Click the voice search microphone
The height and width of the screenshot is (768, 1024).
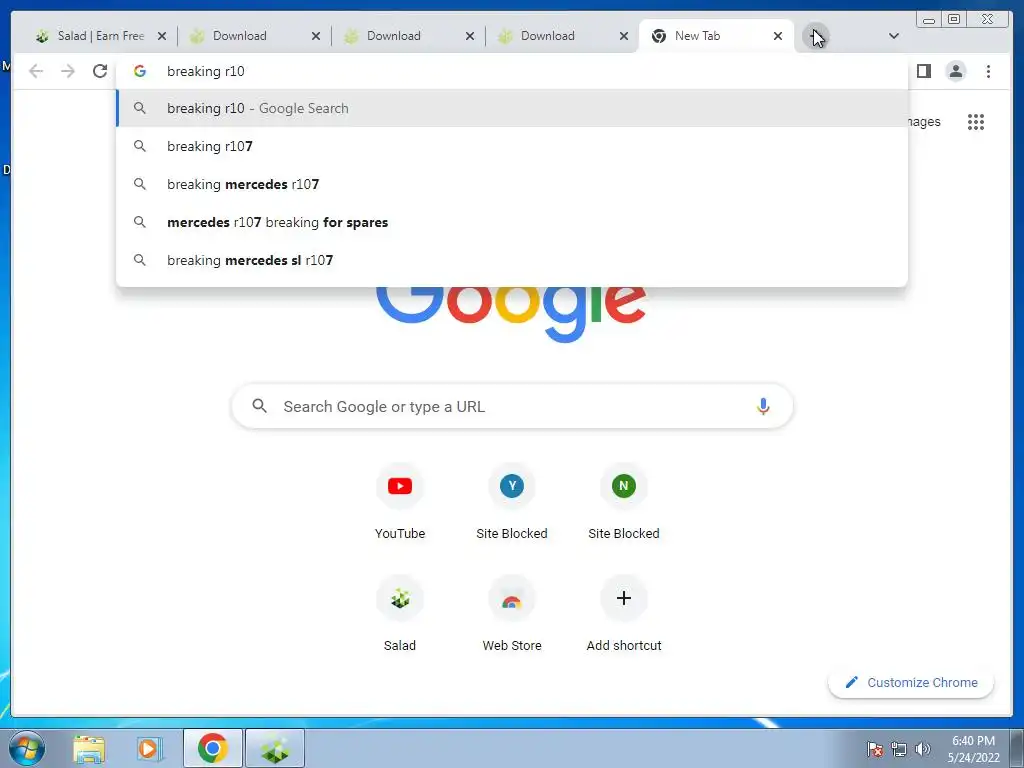(763, 406)
